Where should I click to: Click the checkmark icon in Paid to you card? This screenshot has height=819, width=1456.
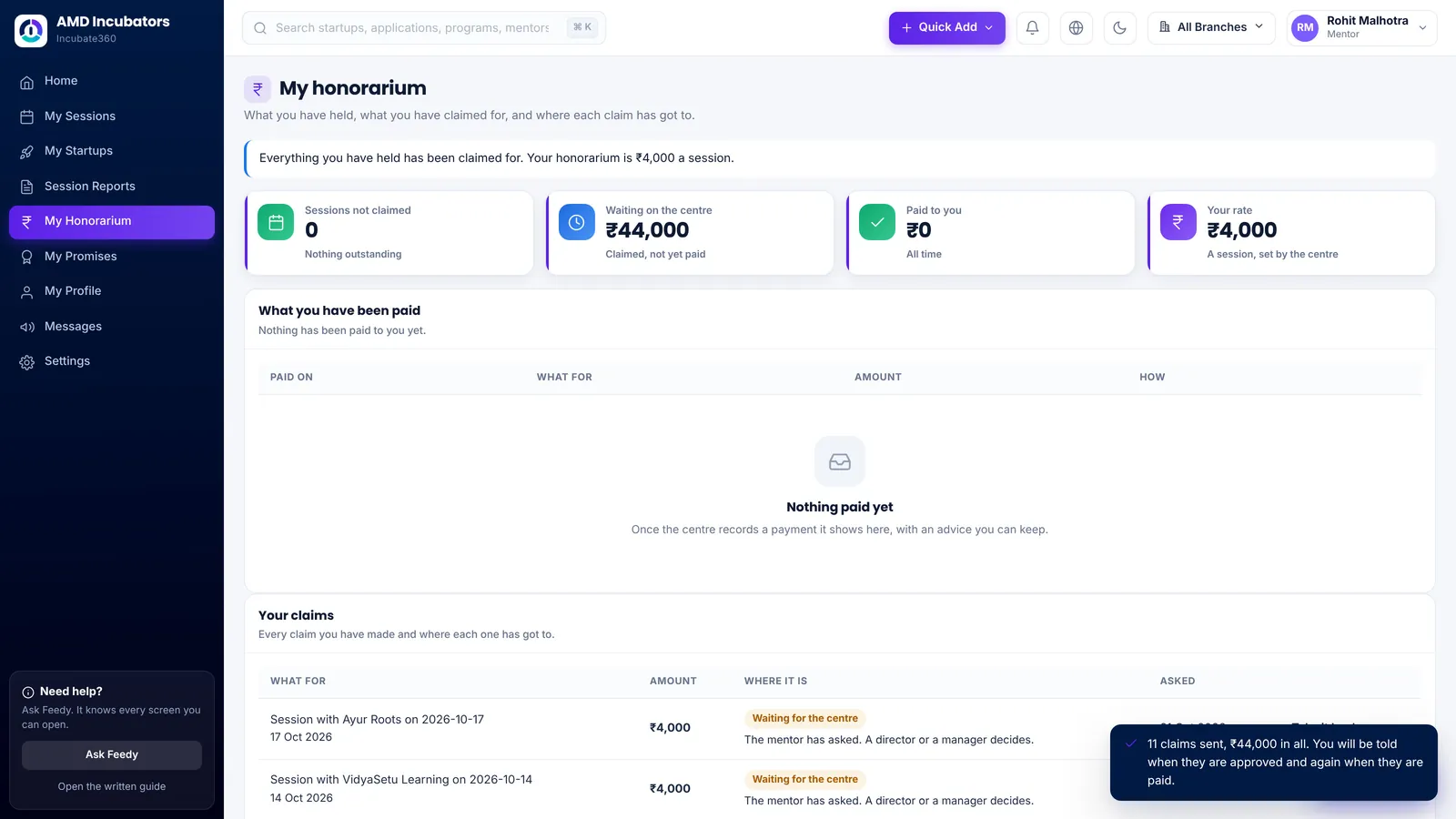pyautogui.click(x=877, y=222)
